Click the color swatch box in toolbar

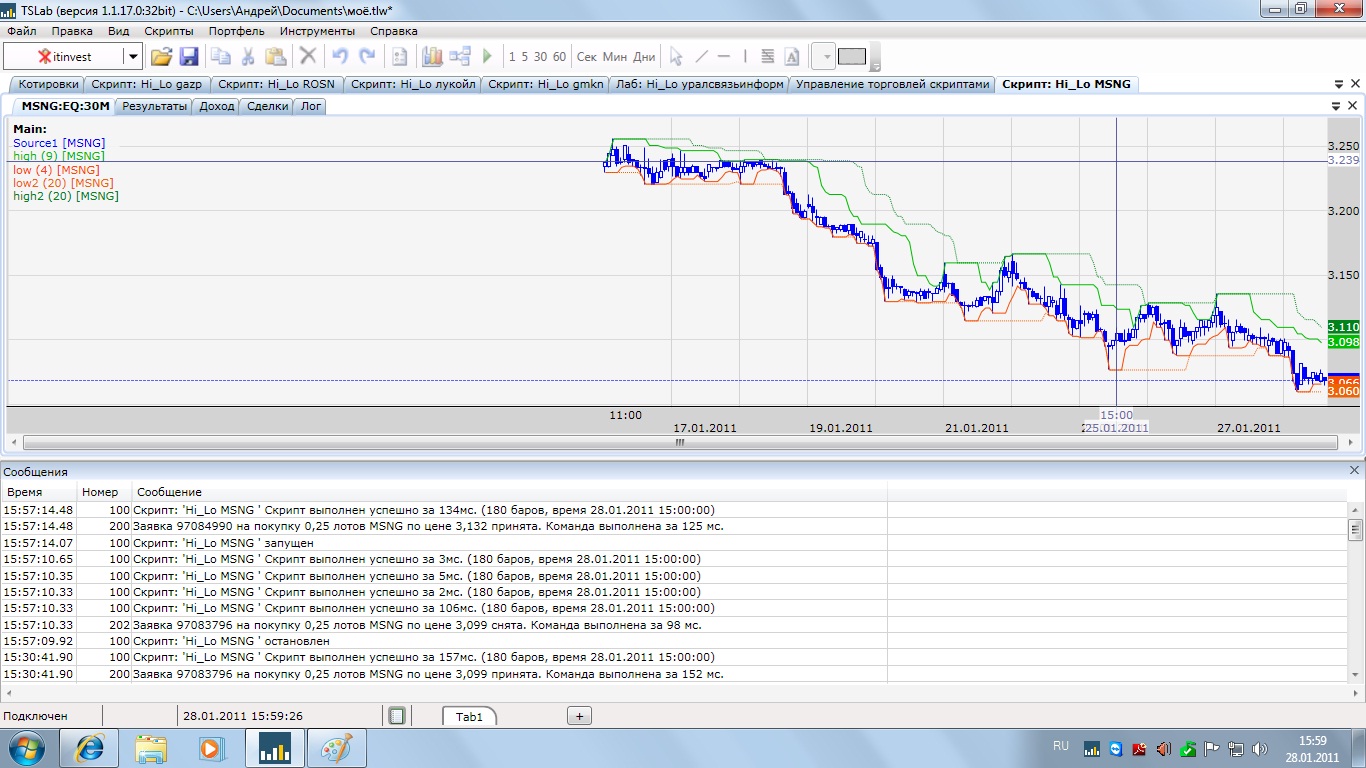click(852, 56)
